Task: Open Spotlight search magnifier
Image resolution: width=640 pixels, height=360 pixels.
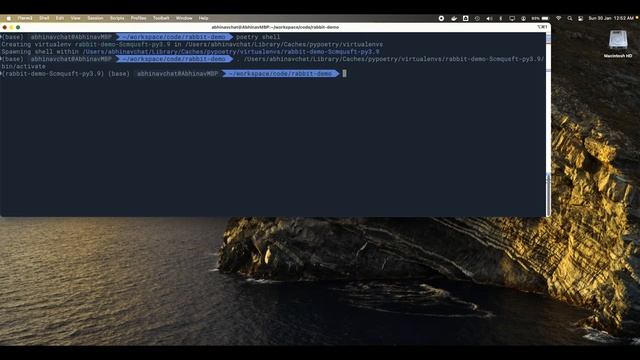Action: (570, 18)
